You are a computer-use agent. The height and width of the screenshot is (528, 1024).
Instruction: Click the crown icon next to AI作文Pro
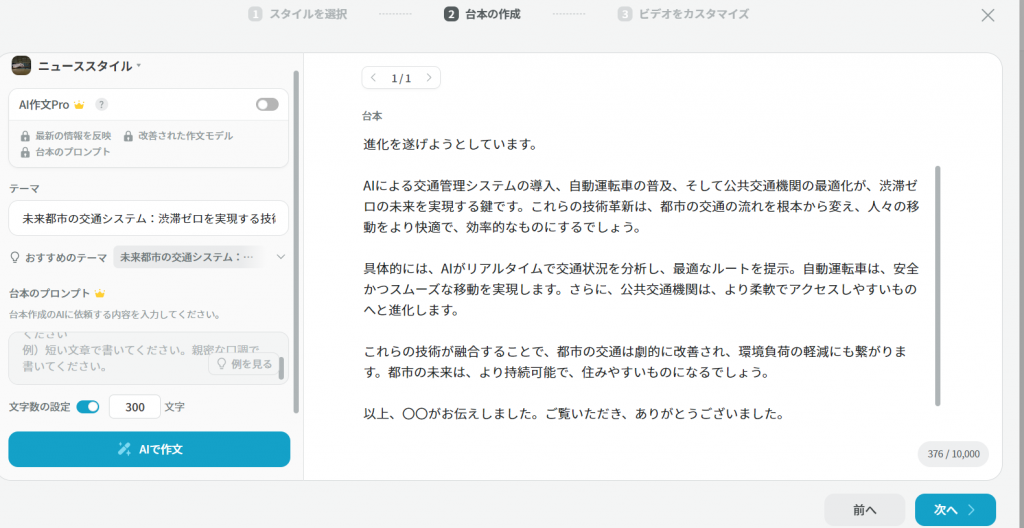pyautogui.click(x=79, y=105)
